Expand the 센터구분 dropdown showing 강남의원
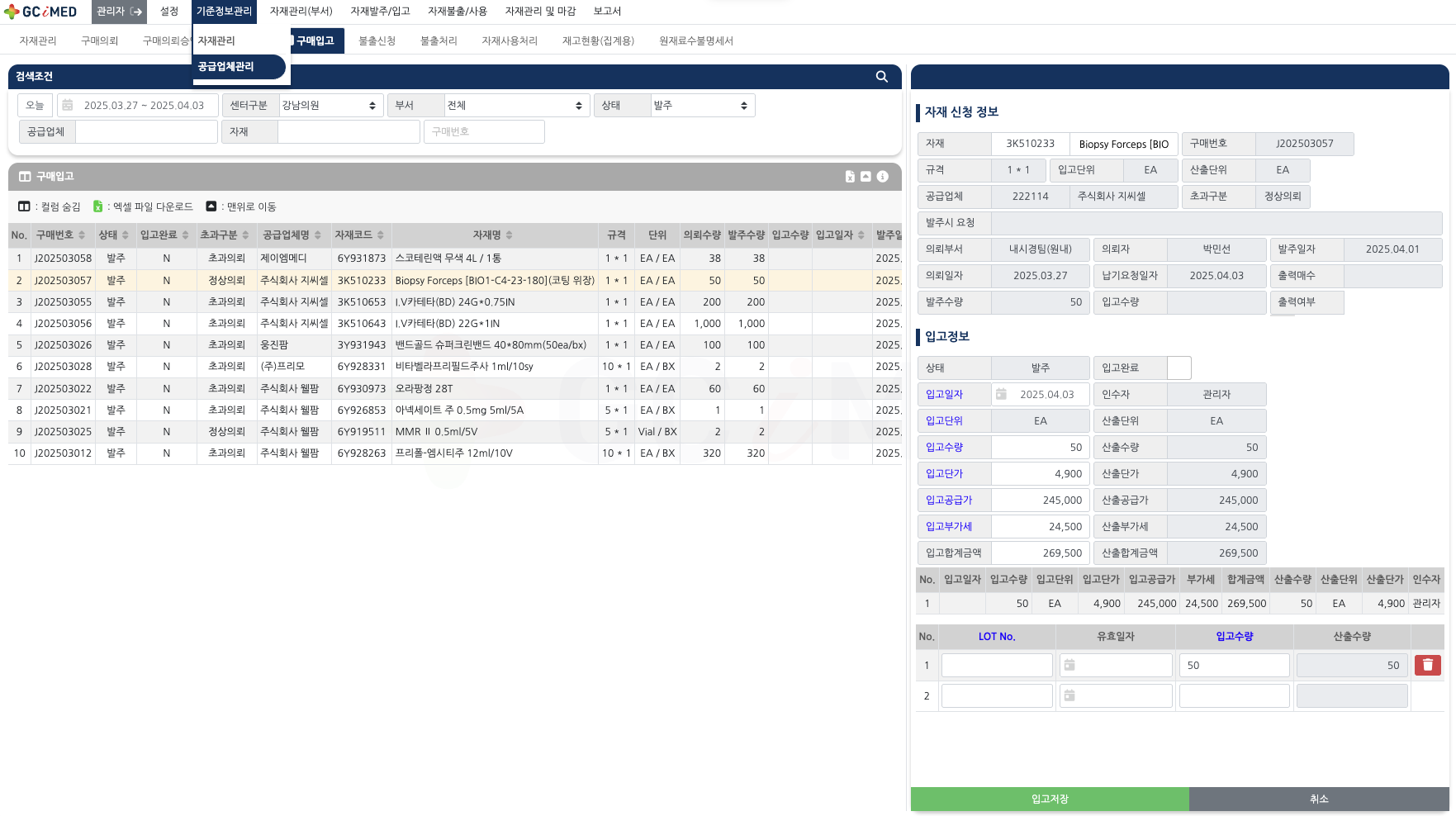The height and width of the screenshot is (816, 1456). coord(329,106)
